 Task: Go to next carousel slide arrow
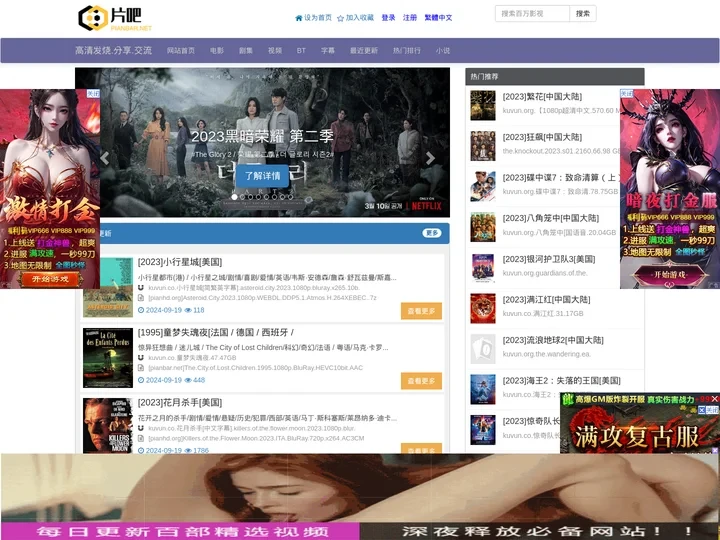430,158
